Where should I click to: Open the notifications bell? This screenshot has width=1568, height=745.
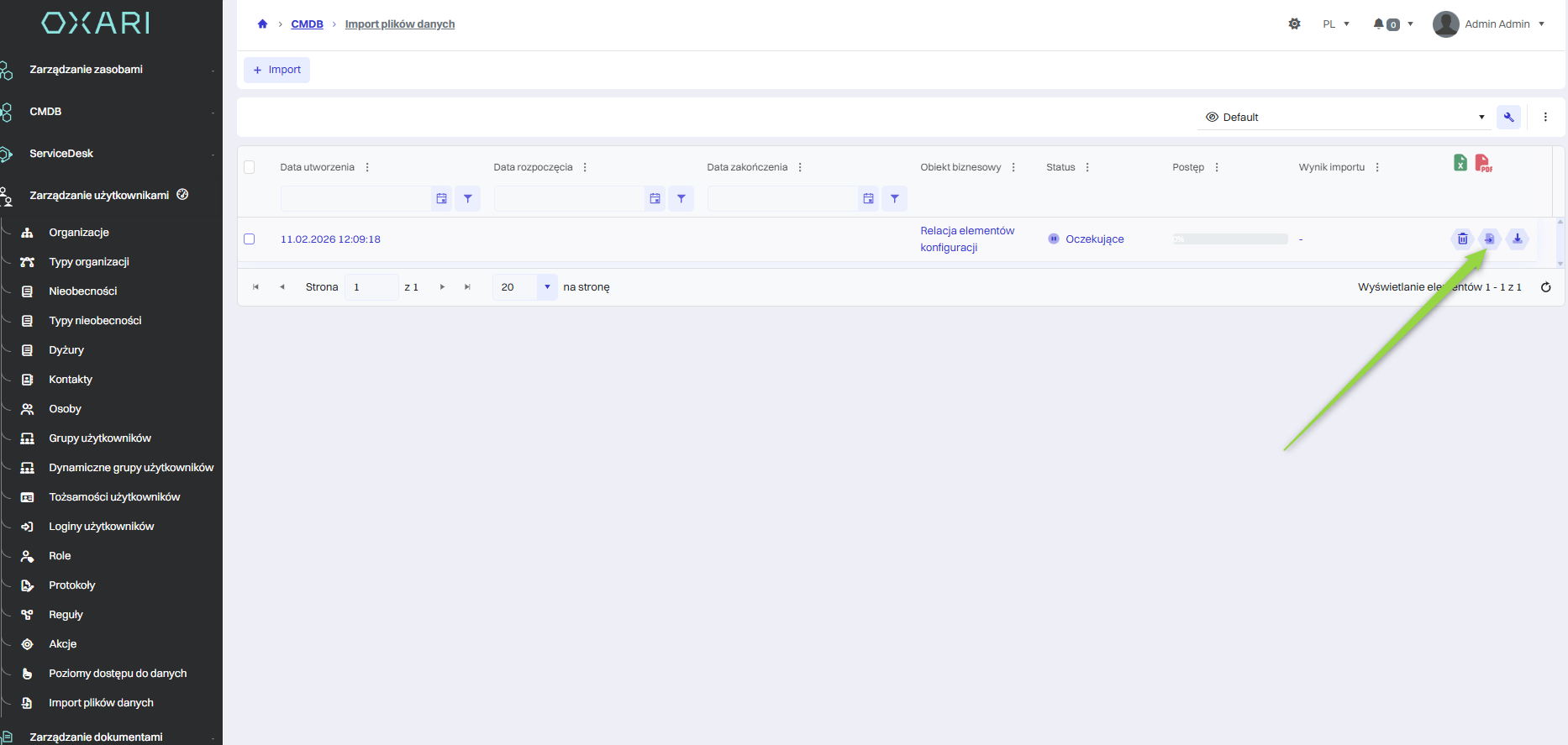click(1379, 24)
